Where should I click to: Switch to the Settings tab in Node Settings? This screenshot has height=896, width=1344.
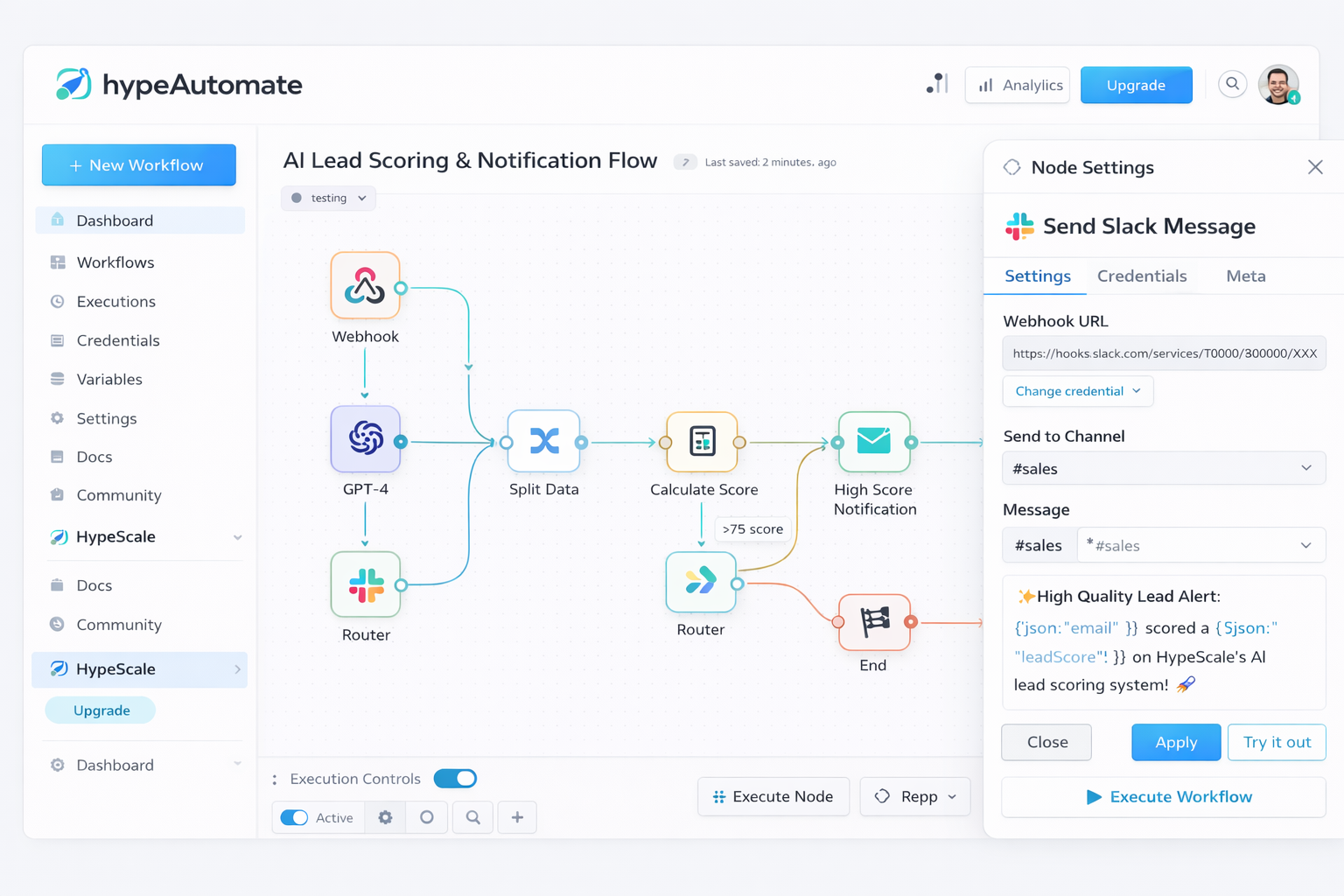[1038, 276]
